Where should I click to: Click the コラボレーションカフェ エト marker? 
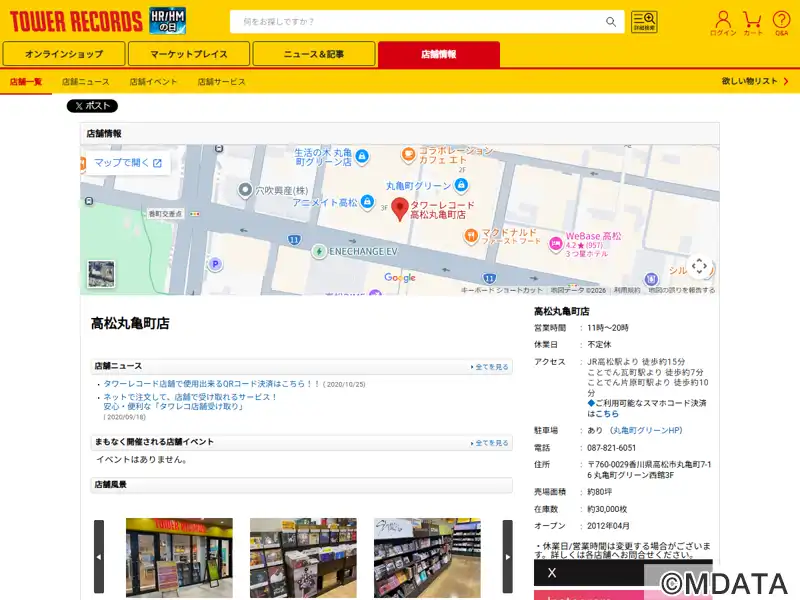pyautogui.click(x=408, y=154)
